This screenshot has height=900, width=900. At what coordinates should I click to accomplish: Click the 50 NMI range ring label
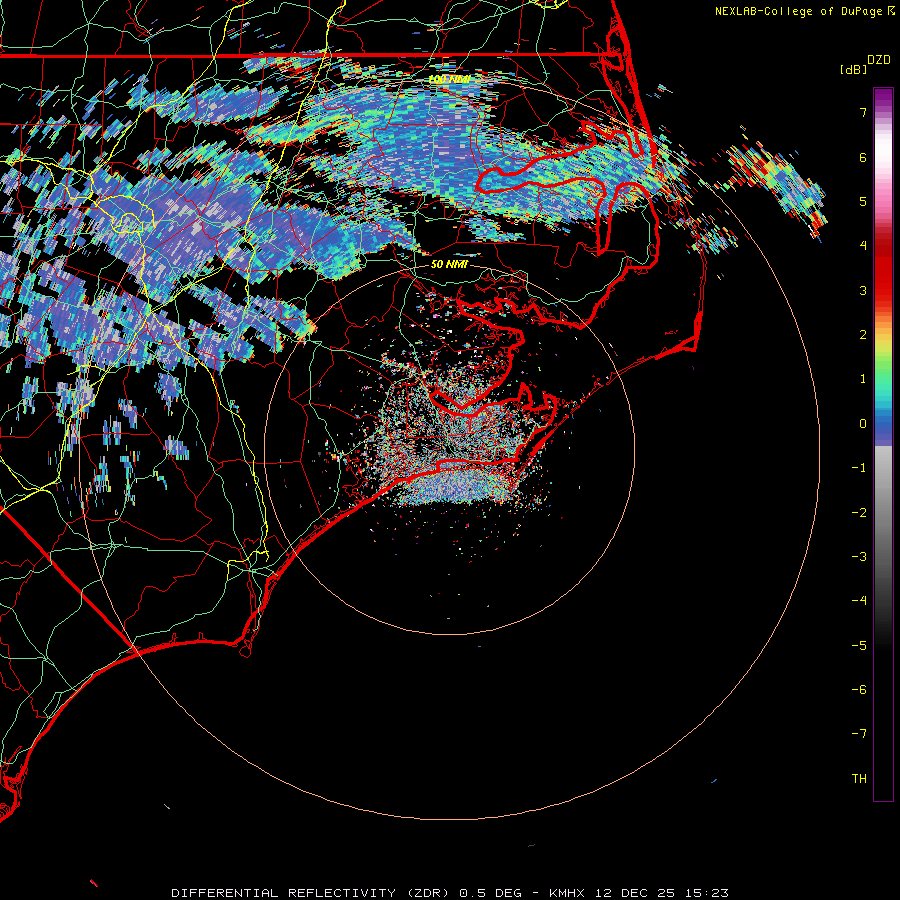[449, 265]
